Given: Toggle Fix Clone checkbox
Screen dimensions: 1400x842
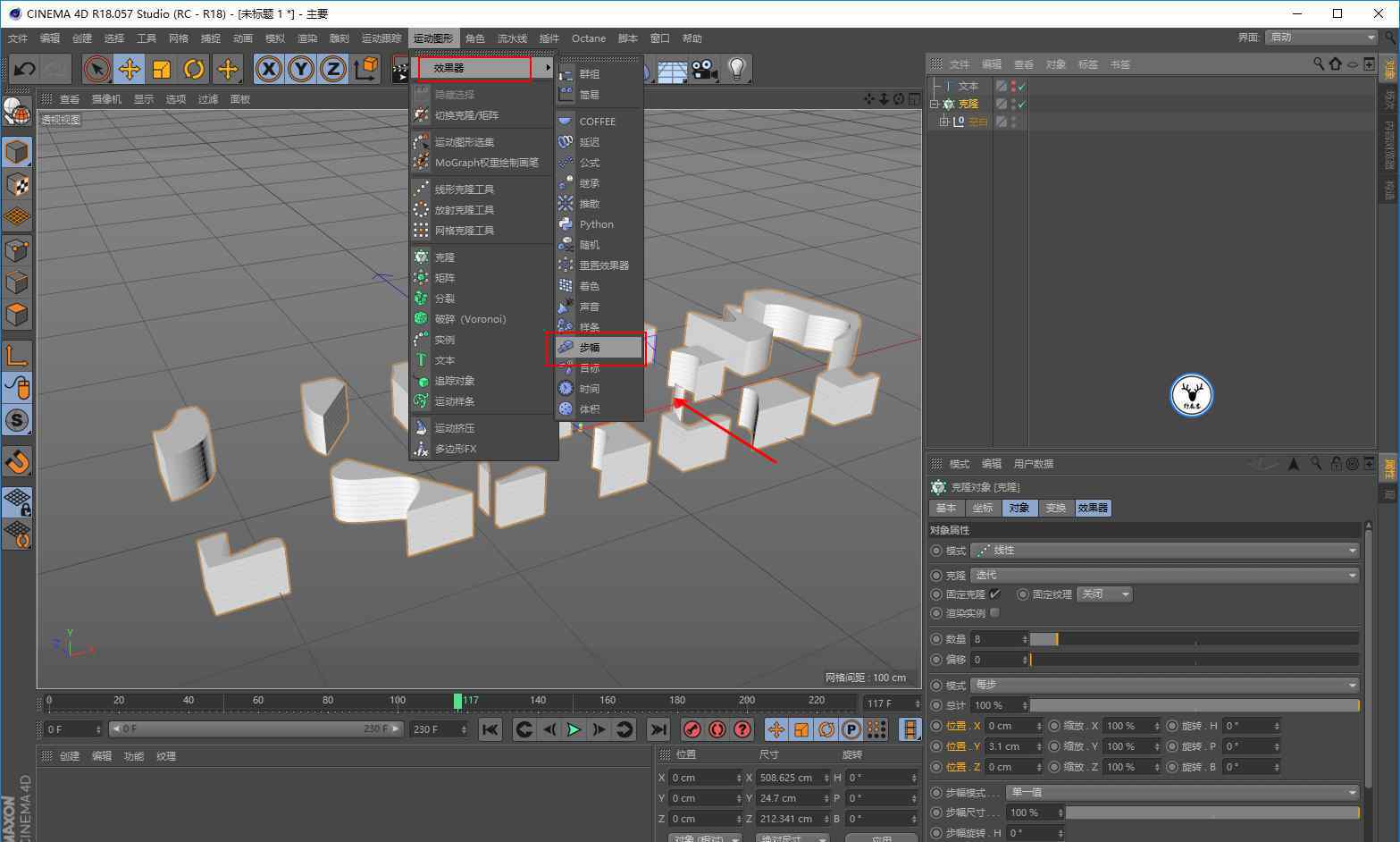Looking at the screenshot, I should [994, 594].
